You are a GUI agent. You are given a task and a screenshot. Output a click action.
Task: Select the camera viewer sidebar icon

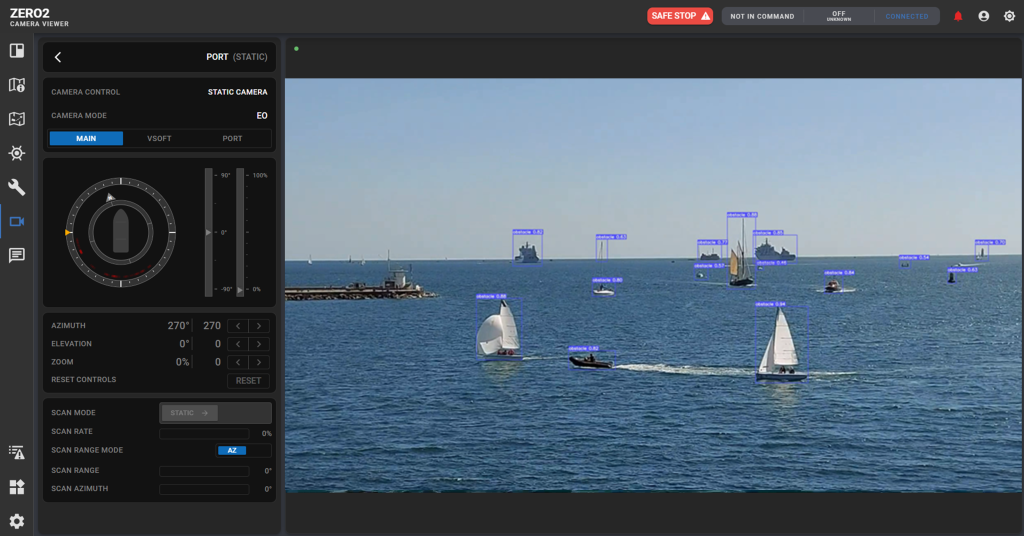click(17, 221)
